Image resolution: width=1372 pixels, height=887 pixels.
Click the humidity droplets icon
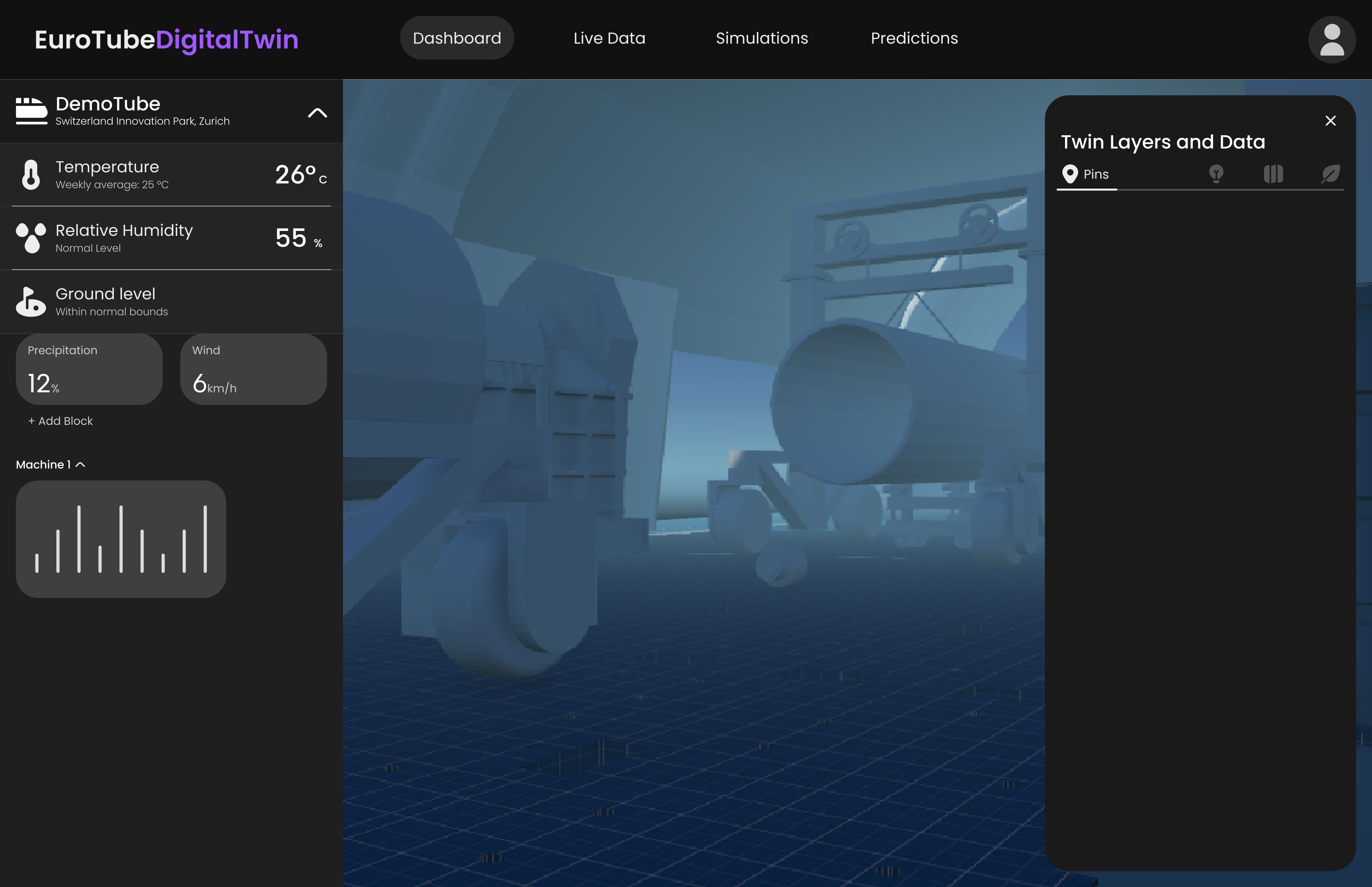click(31, 238)
